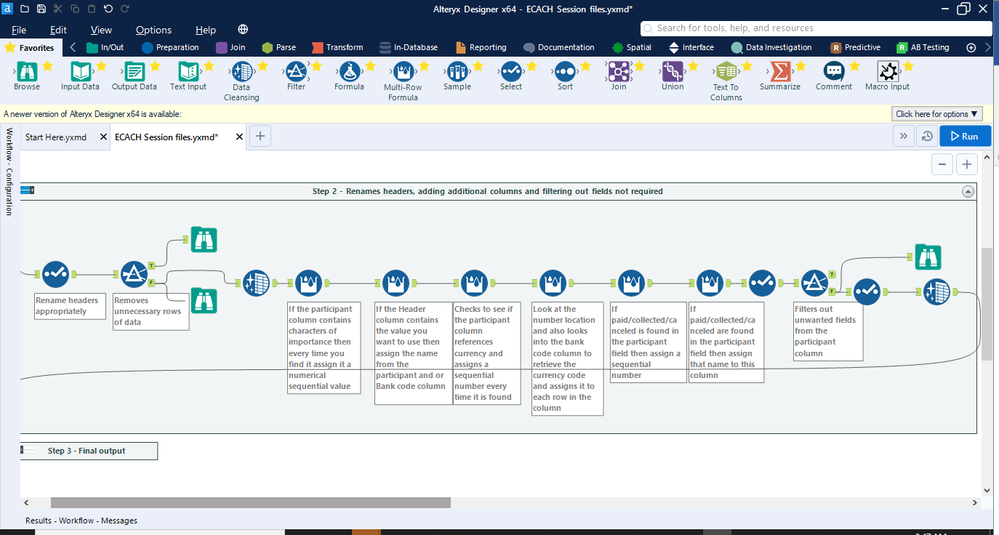Click the Filter node above 'Filters out unwanted fields'

(x=814, y=283)
